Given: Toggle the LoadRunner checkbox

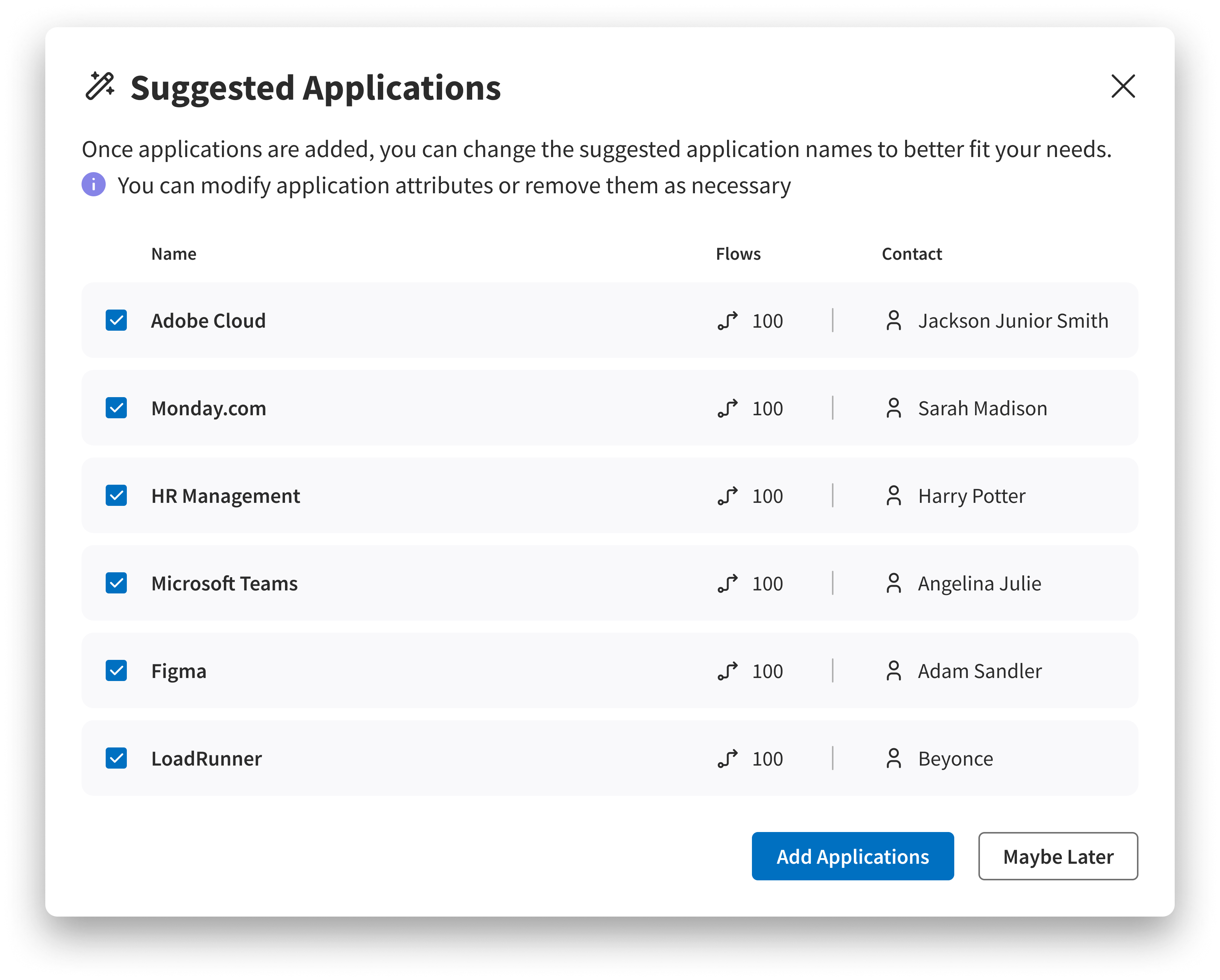Looking at the screenshot, I should (116, 758).
